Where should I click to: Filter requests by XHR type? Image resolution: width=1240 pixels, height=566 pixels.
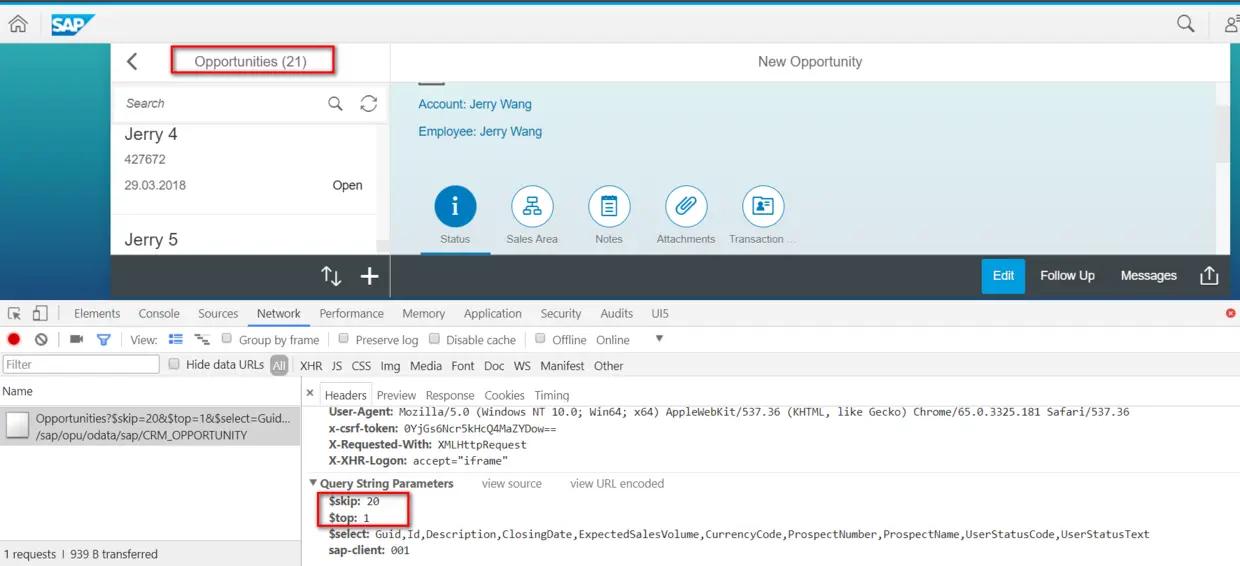pos(311,366)
